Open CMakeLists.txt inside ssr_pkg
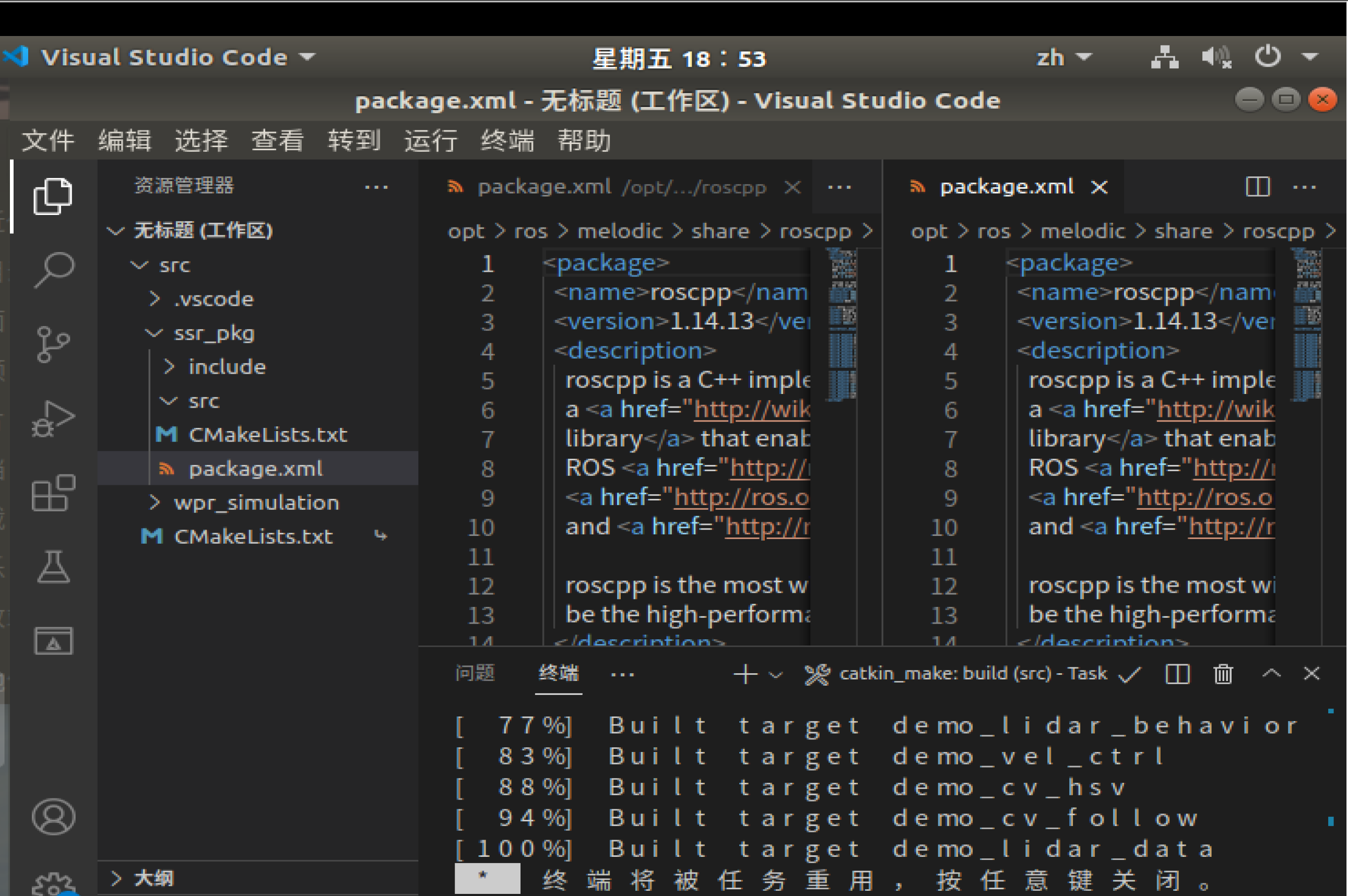The width and height of the screenshot is (1348, 896). point(267,435)
